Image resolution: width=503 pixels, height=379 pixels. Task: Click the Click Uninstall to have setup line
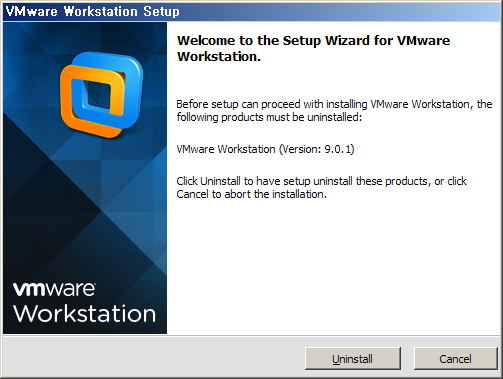(x=321, y=181)
